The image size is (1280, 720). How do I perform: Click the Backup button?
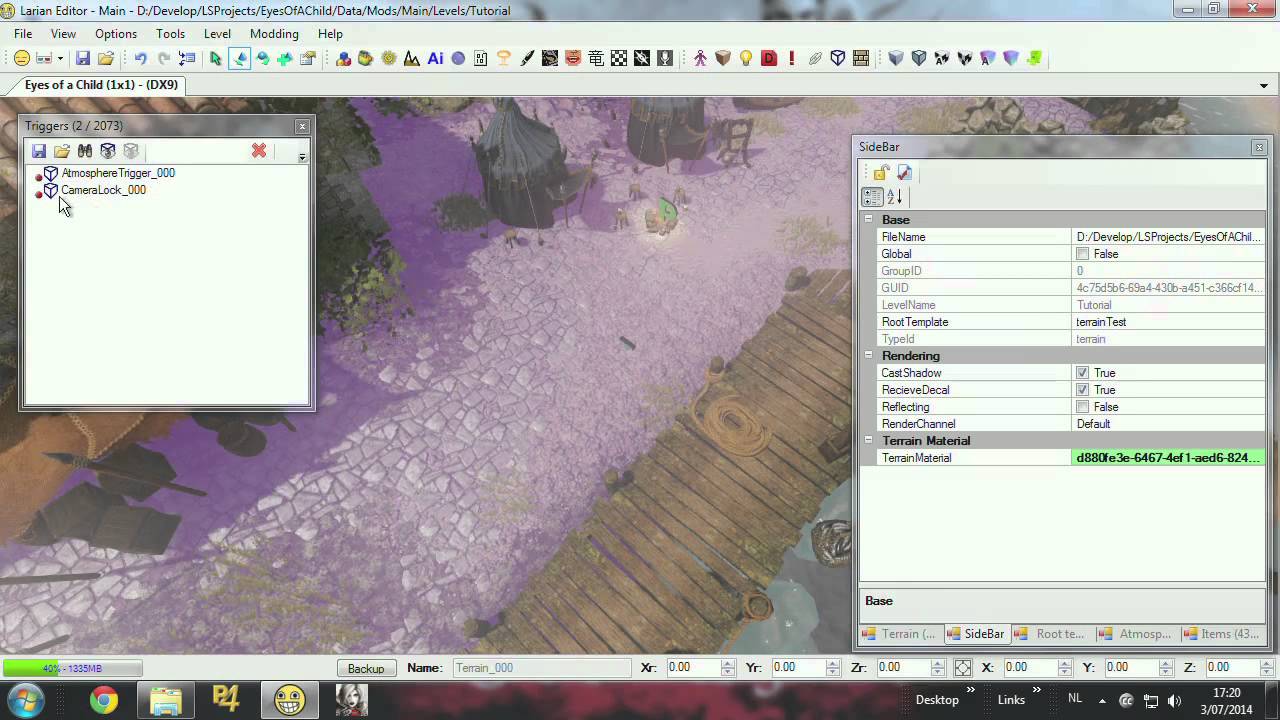tap(366, 668)
